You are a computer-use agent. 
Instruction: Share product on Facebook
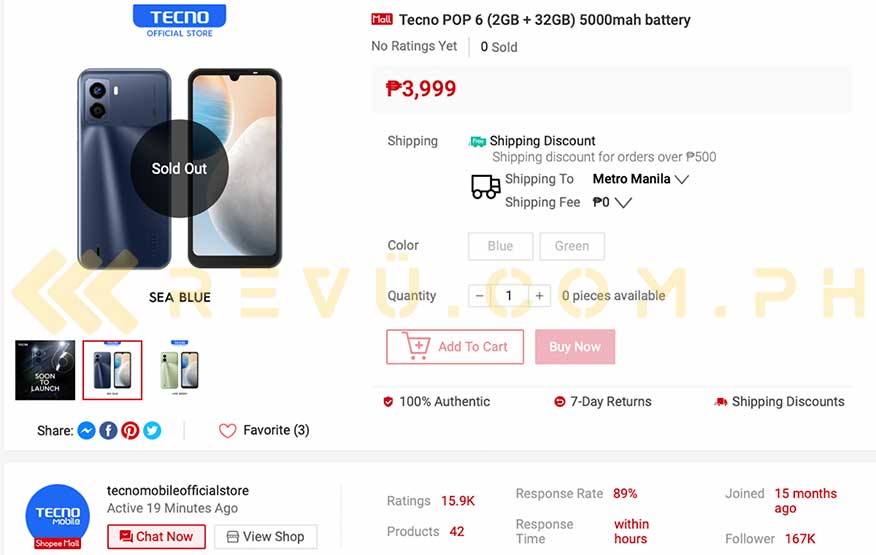(x=108, y=430)
